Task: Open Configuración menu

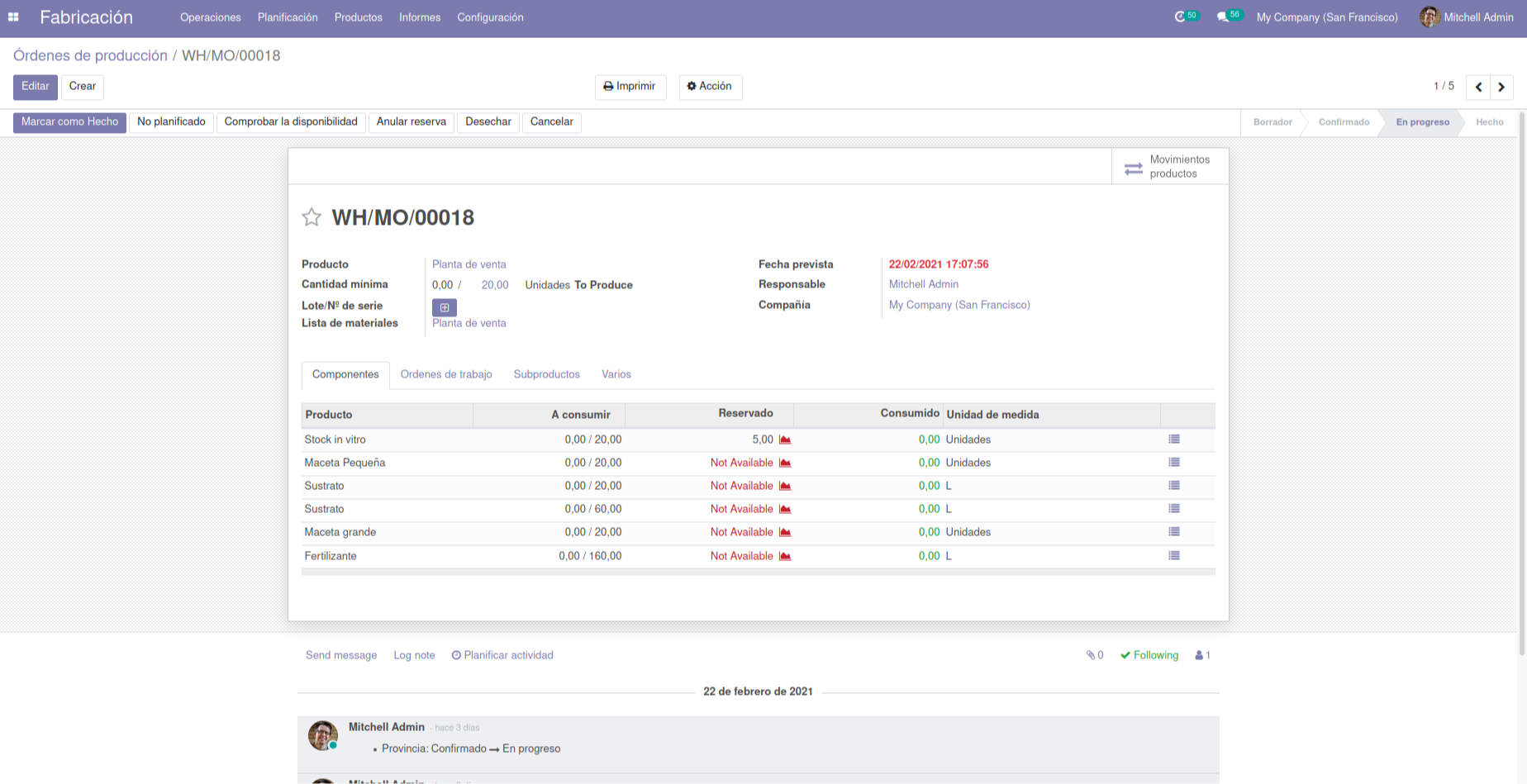Action: [x=491, y=17]
